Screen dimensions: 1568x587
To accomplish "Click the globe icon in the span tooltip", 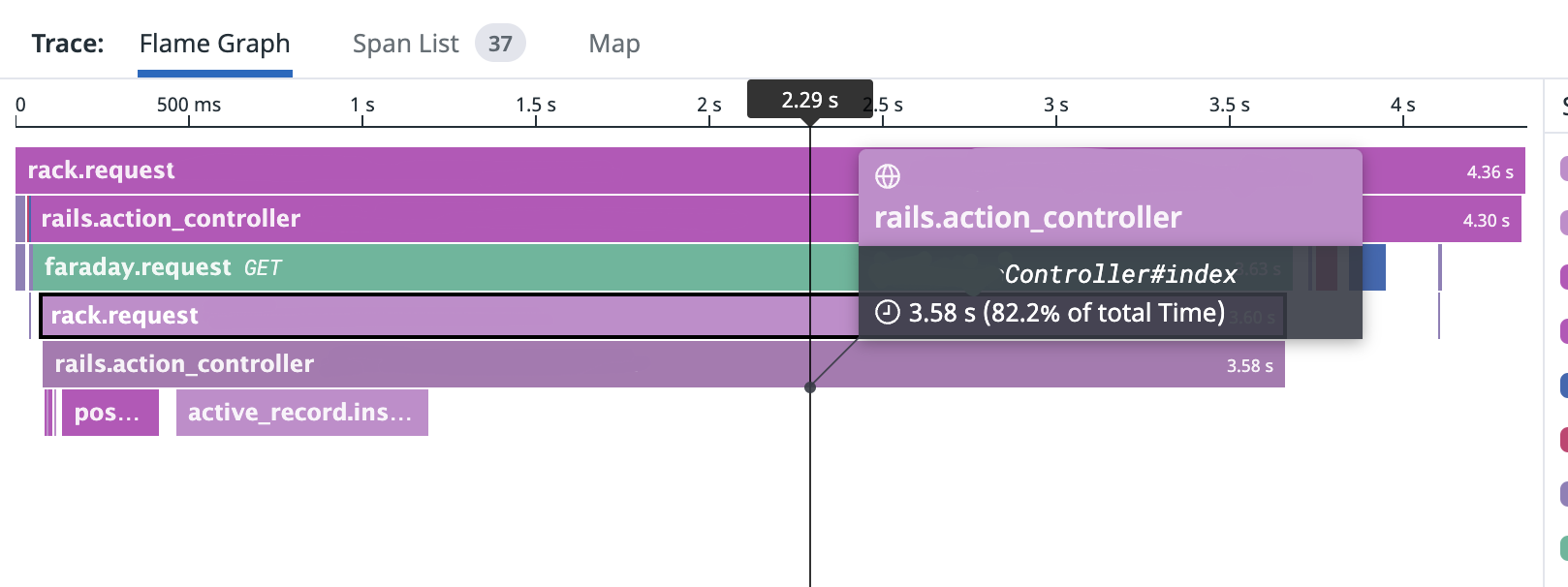I will (888, 176).
